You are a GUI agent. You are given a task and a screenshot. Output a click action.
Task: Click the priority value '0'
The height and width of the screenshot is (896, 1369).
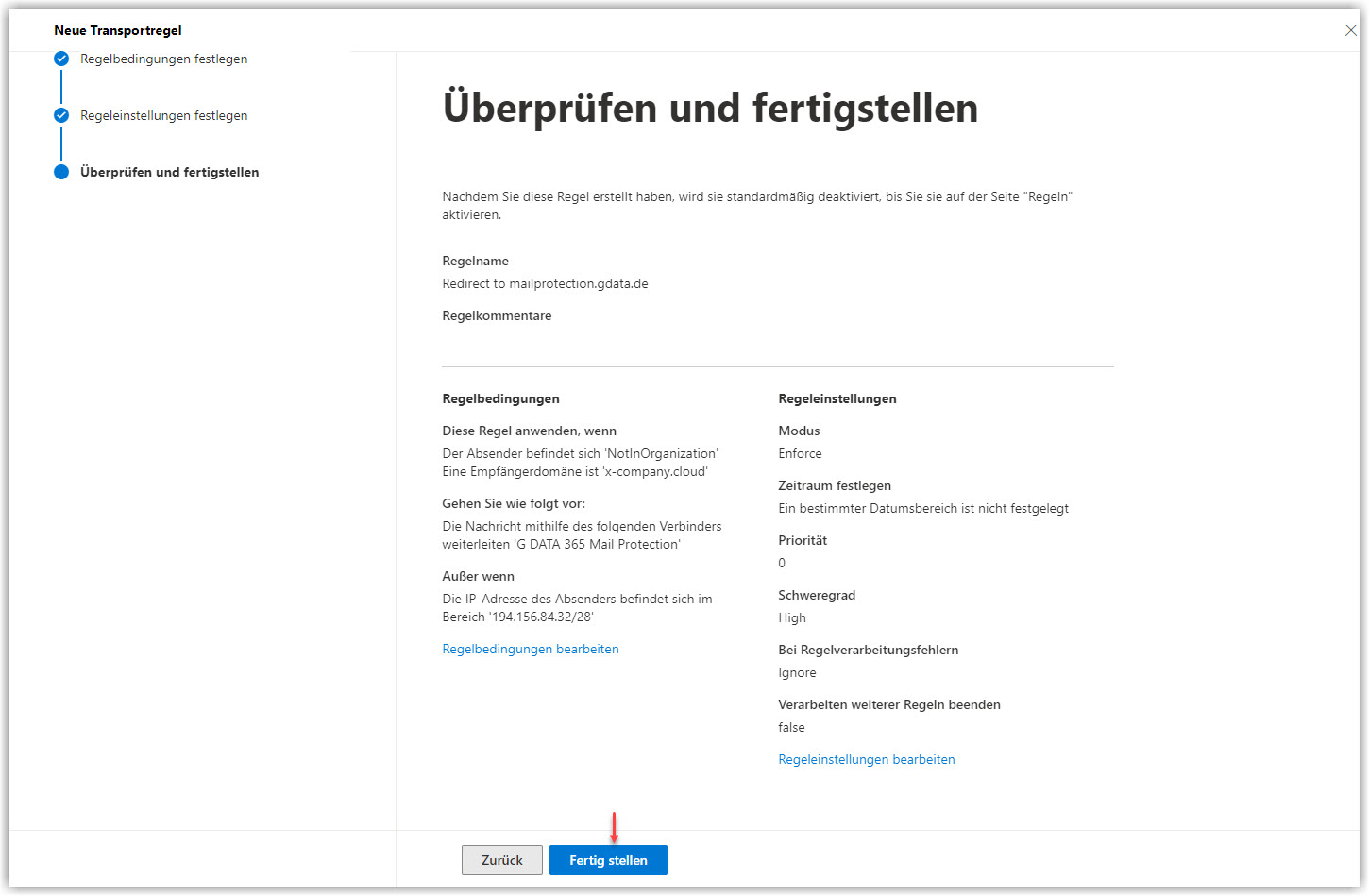782,563
